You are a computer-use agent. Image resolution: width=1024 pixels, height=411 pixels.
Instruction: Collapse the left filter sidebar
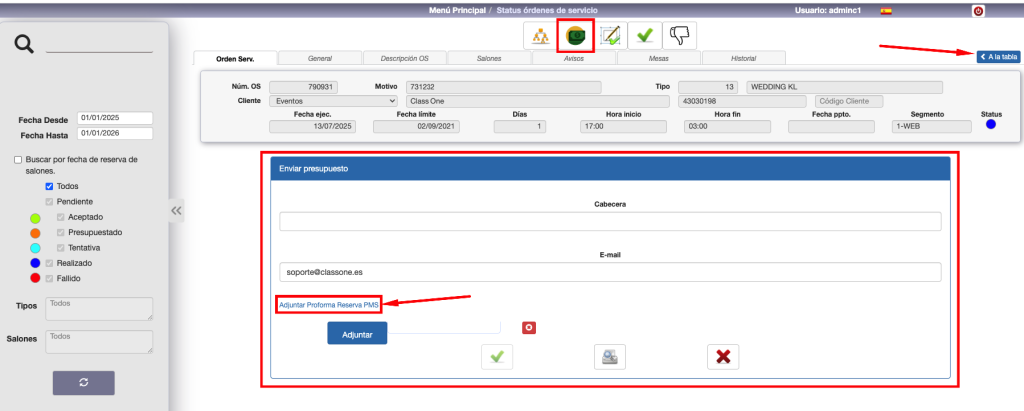pos(176,210)
